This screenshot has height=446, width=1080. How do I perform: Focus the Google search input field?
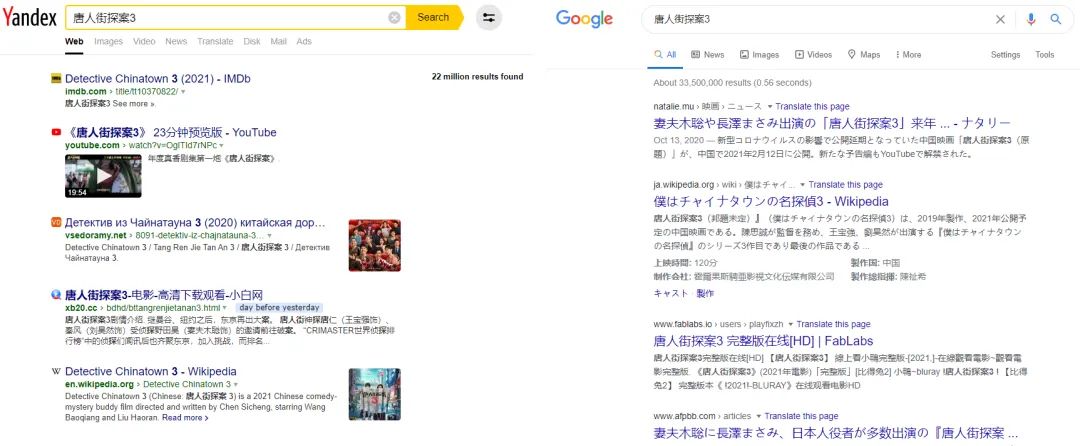click(x=818, y=19)
